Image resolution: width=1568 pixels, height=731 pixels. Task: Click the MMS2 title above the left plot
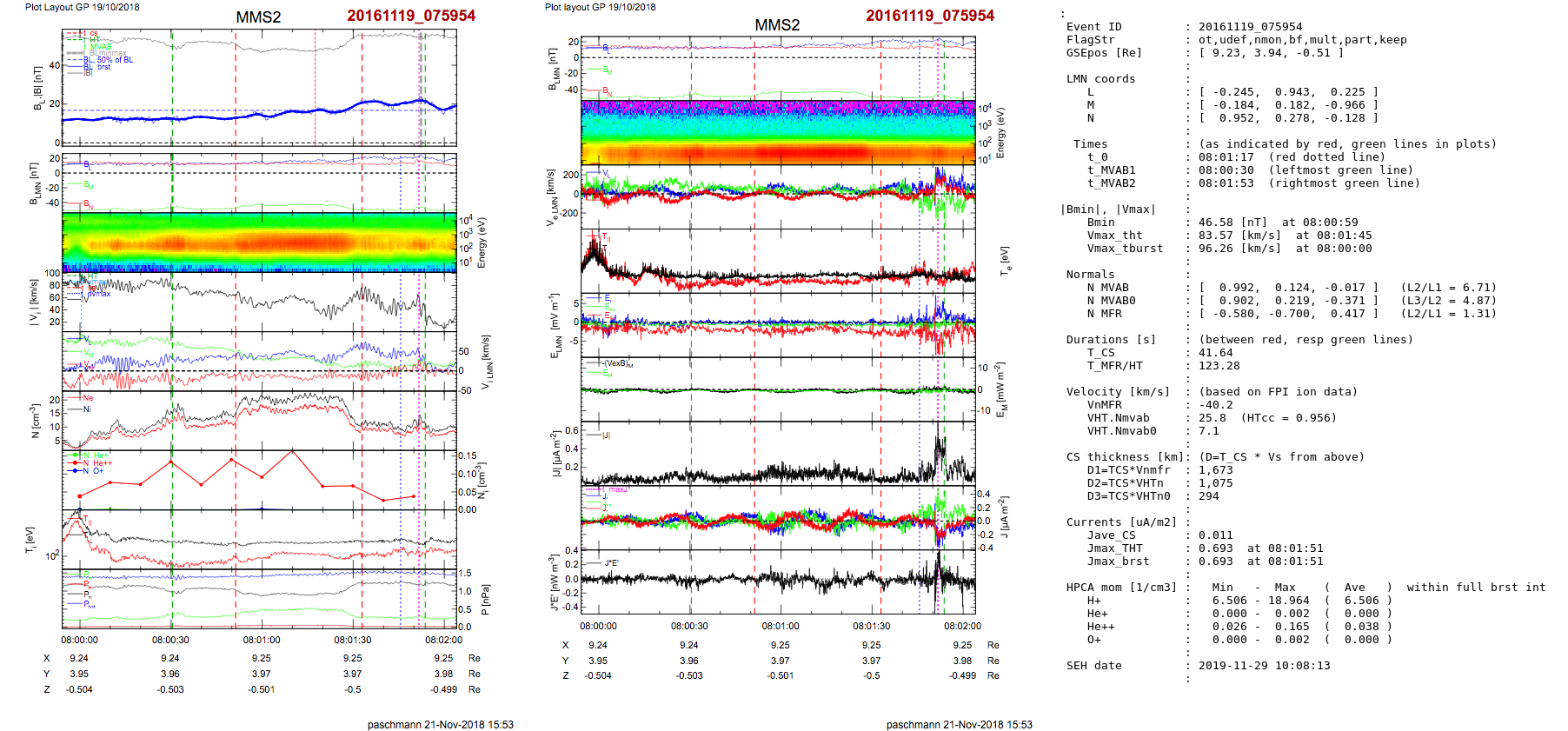[x=258, y=17]
